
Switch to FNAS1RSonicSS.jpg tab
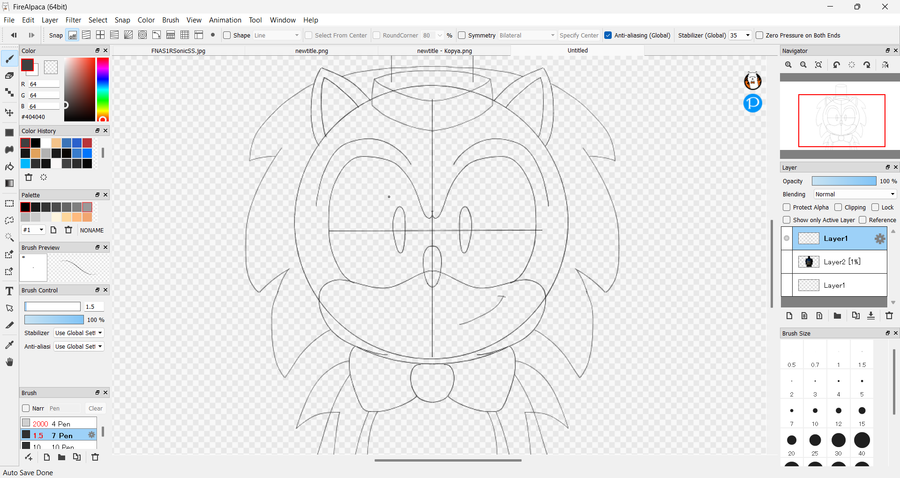point(178,50)
